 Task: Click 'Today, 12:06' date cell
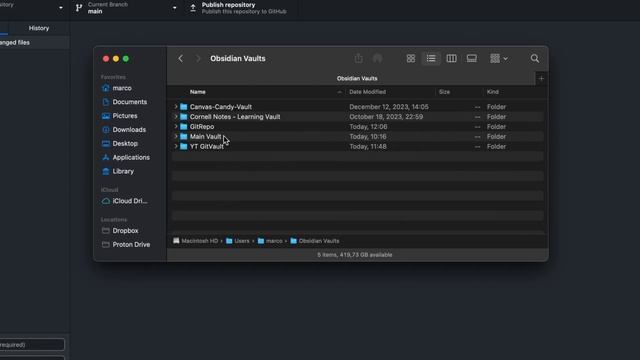click(368, 127)
